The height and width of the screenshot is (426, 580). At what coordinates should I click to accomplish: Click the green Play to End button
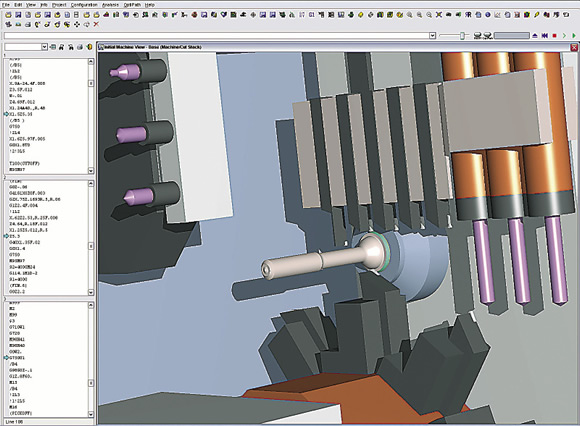(x=574, y=36)
